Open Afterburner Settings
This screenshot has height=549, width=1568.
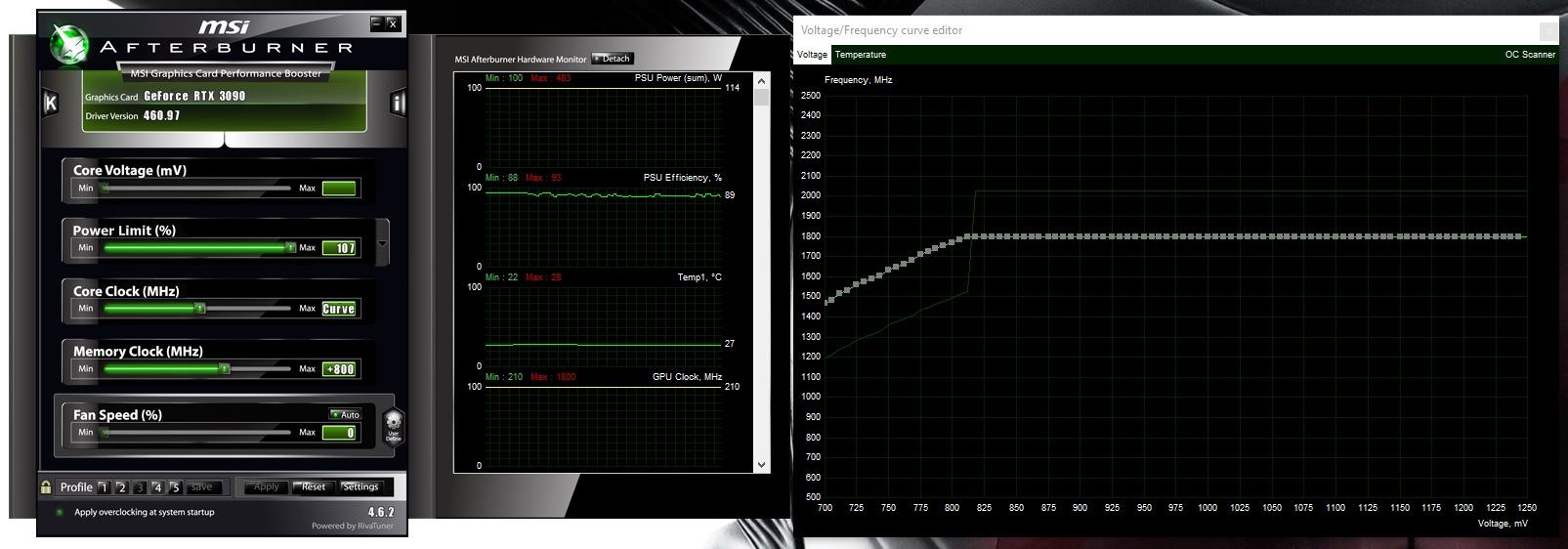(x=360, y=486)
